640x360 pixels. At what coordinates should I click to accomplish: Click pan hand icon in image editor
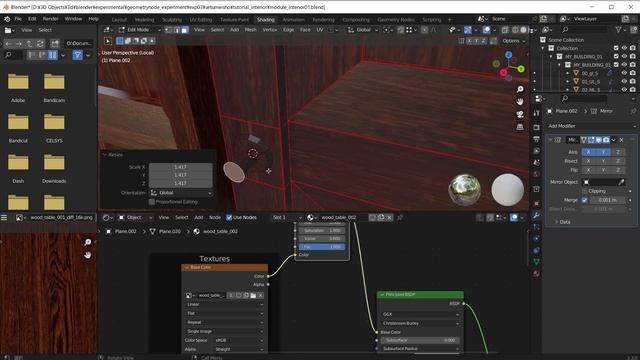pos(87,255)
